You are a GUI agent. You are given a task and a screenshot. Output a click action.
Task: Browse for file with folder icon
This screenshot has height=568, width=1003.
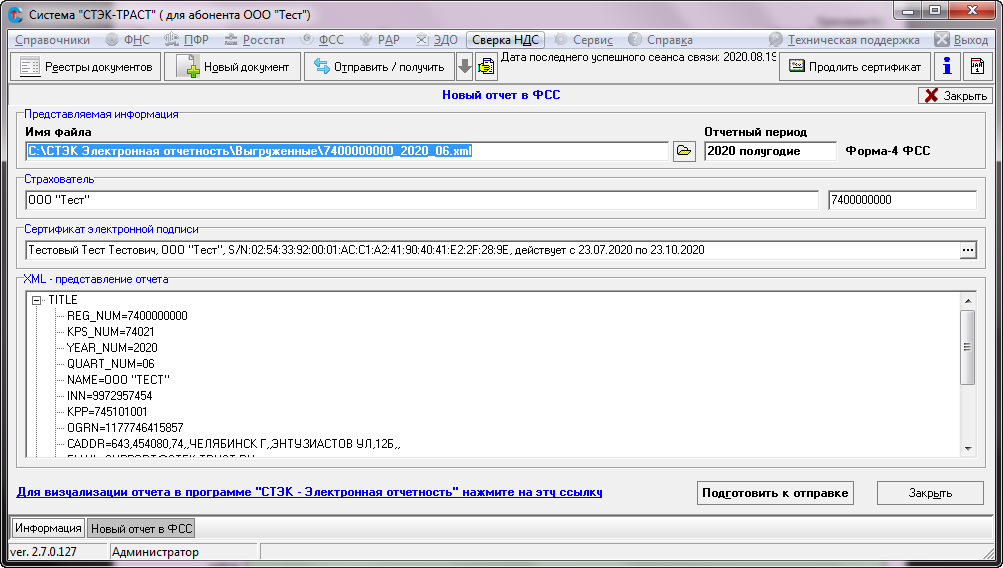pyautogui.click(x=684, y=151)
